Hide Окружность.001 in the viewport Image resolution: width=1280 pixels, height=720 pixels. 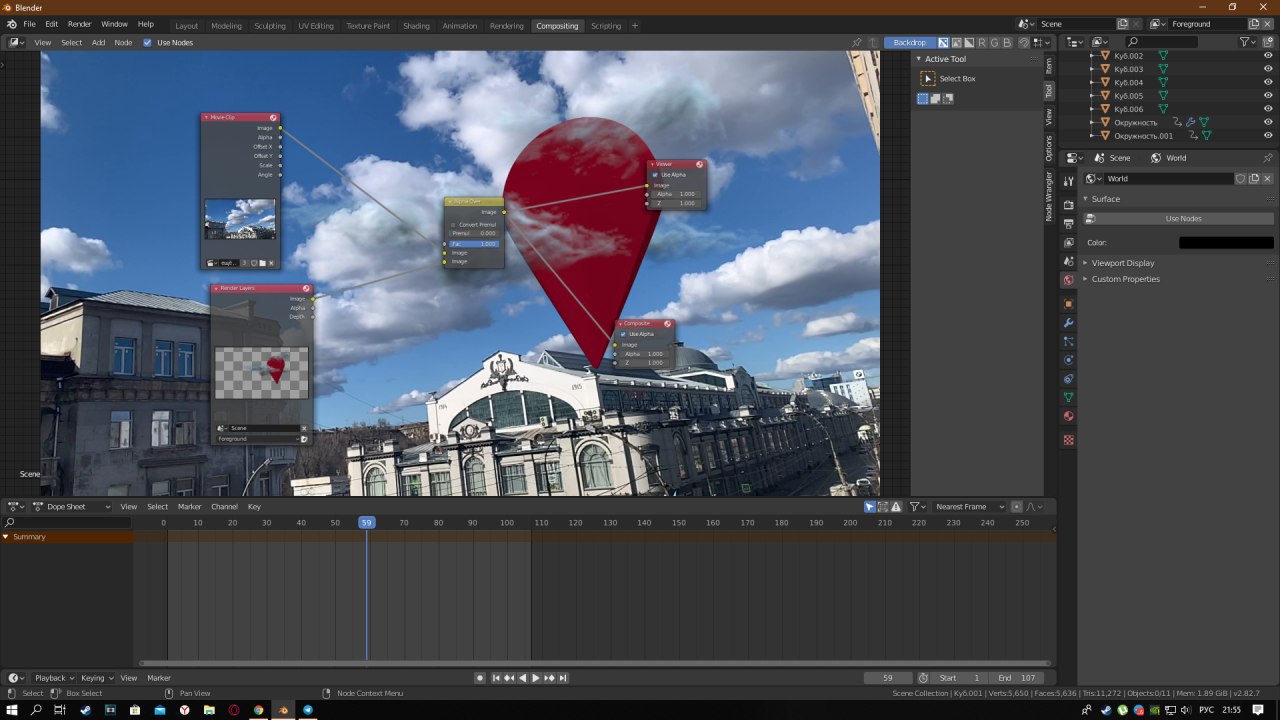click(x=1268, y=135)
